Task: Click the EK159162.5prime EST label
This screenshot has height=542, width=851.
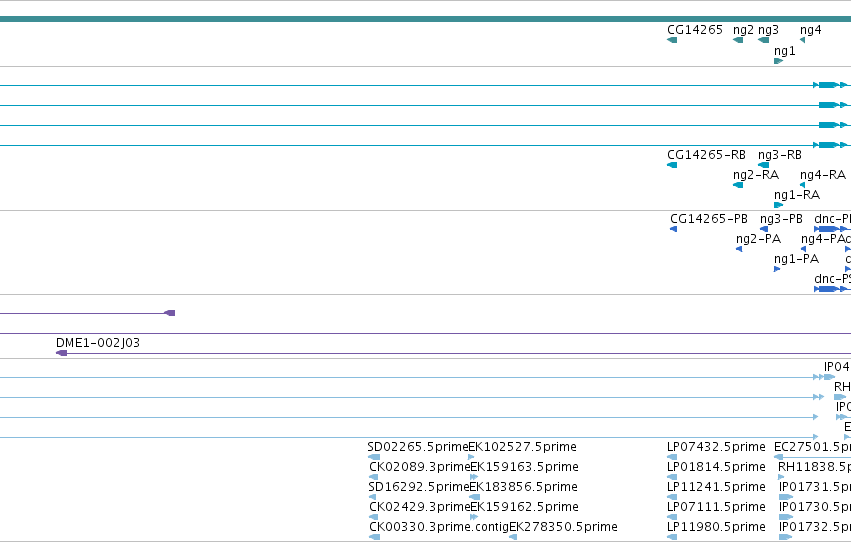Action: [524, 507]
